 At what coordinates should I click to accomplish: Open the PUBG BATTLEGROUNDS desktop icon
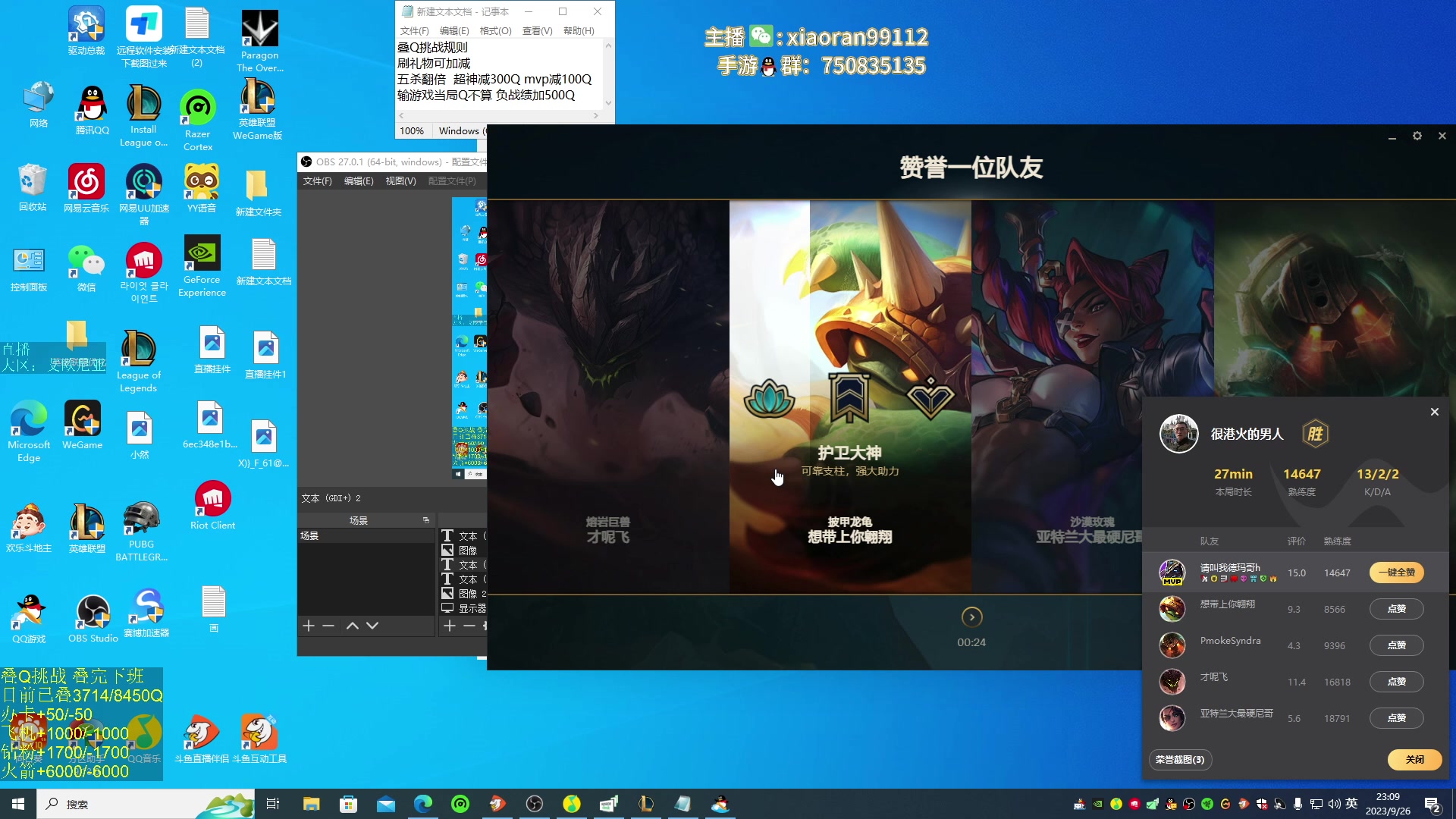pos(142,532)
